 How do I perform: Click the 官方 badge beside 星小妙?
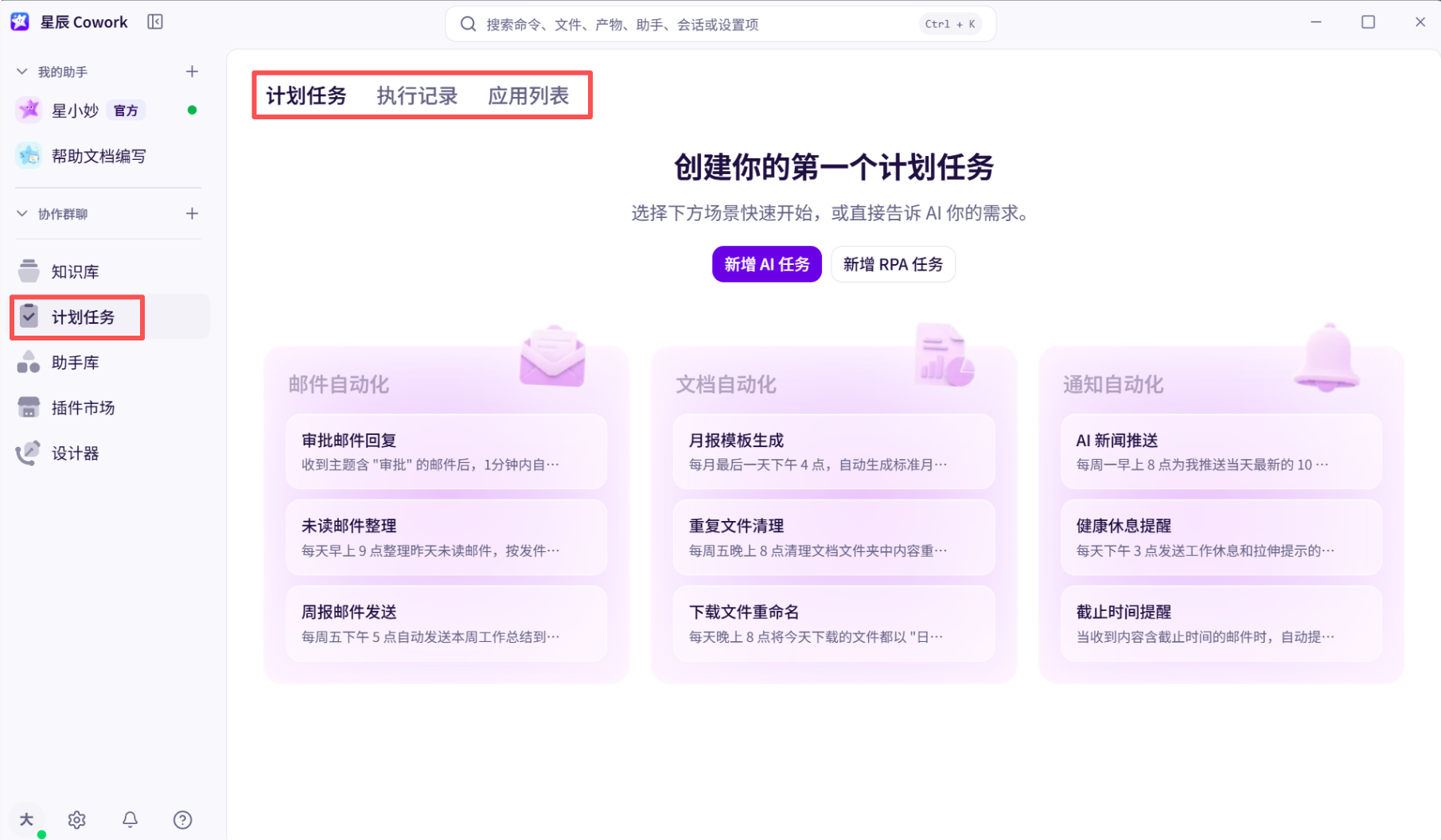coord(126,111)
